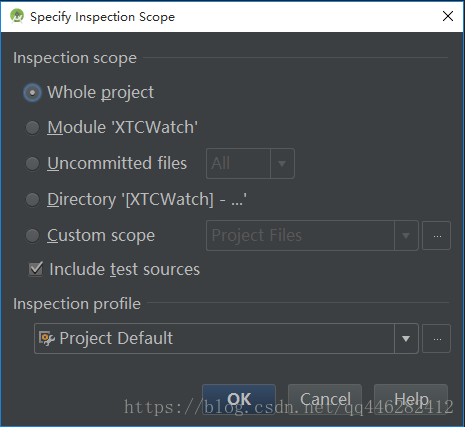The width and height of the screenshot is (465, 427).
Task: Click the Project Default profile combo box
Action: (x=226, y=339)
